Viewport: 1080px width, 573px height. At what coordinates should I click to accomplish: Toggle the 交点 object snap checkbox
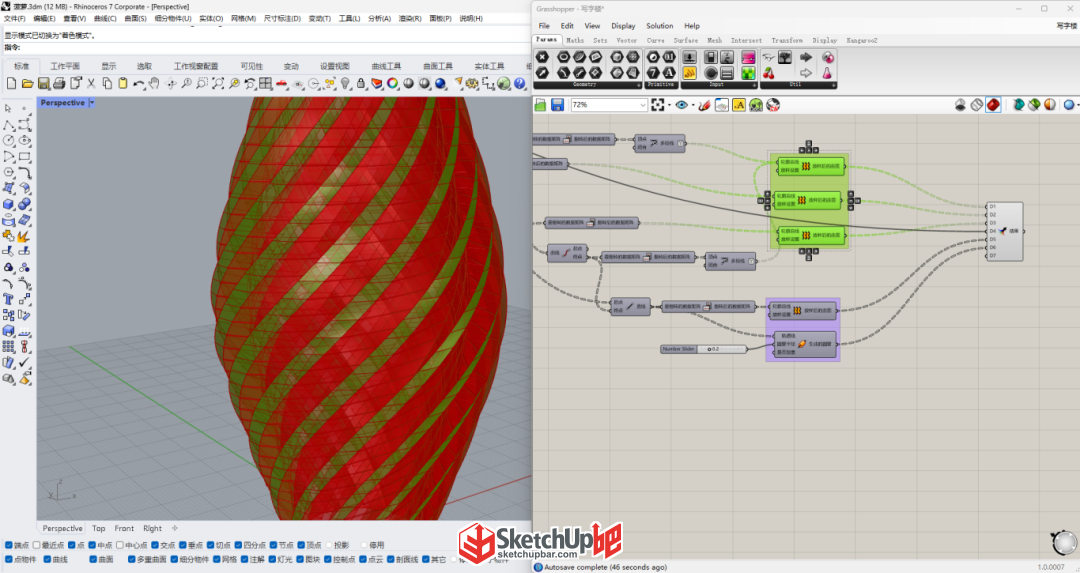click(x=155, y=545)
